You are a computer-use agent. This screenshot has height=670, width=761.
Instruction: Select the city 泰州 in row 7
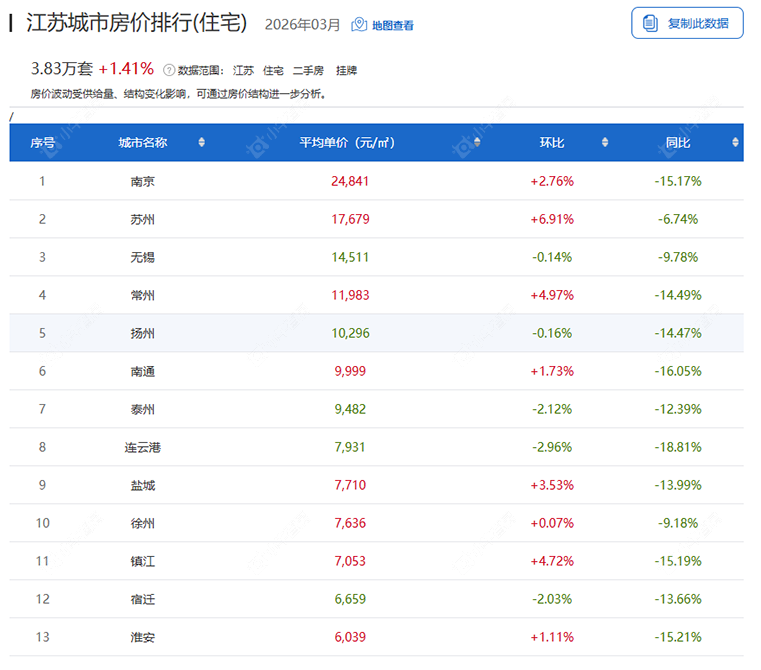(143, 409)
